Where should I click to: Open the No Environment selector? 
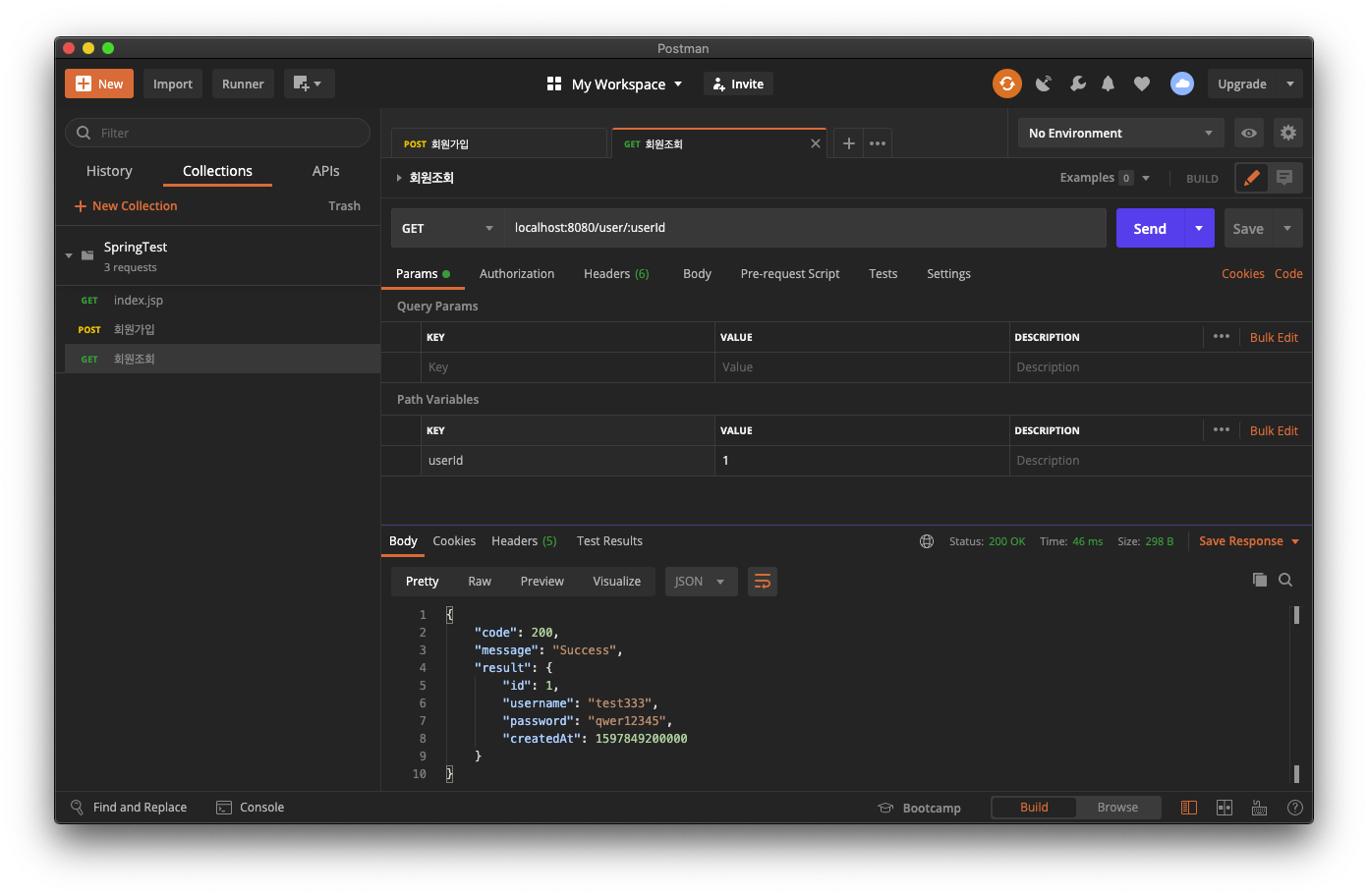[1120, 133]
